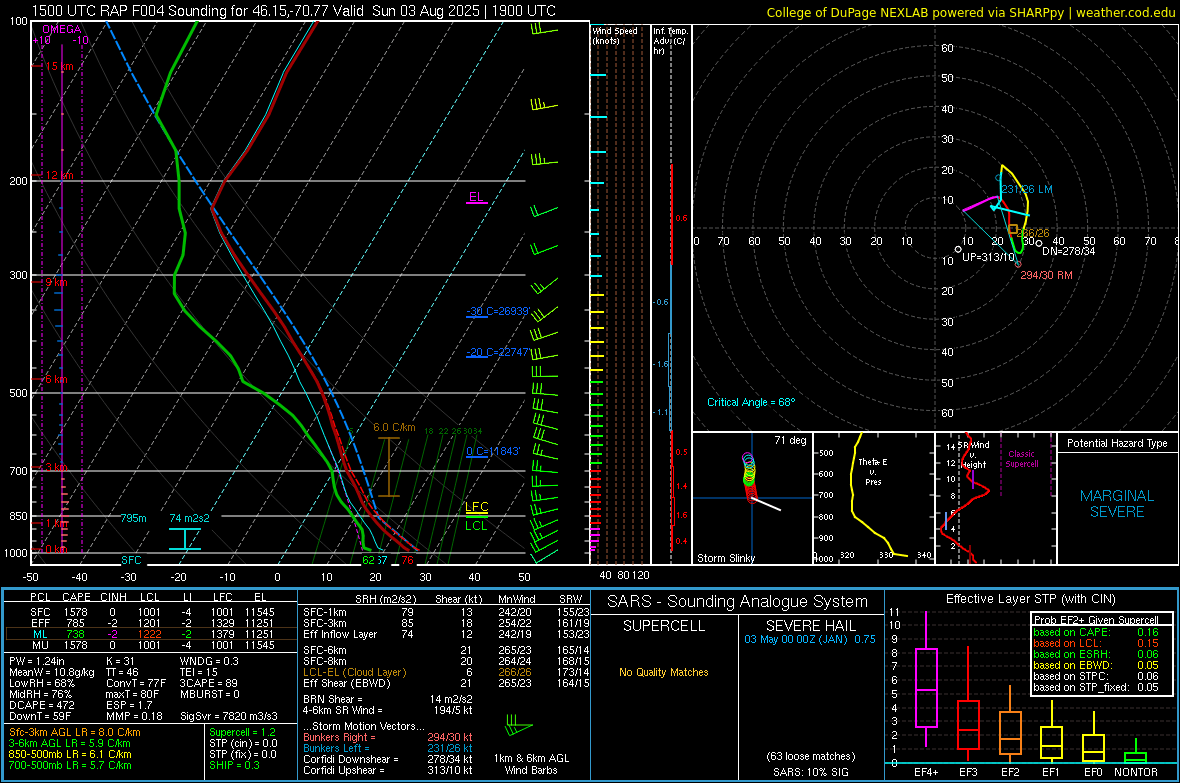This screenshot has height=783, width=1180.
Task: Click the SigSvr = 7820 m3/s3 value
Action: [x=229, y=716]
